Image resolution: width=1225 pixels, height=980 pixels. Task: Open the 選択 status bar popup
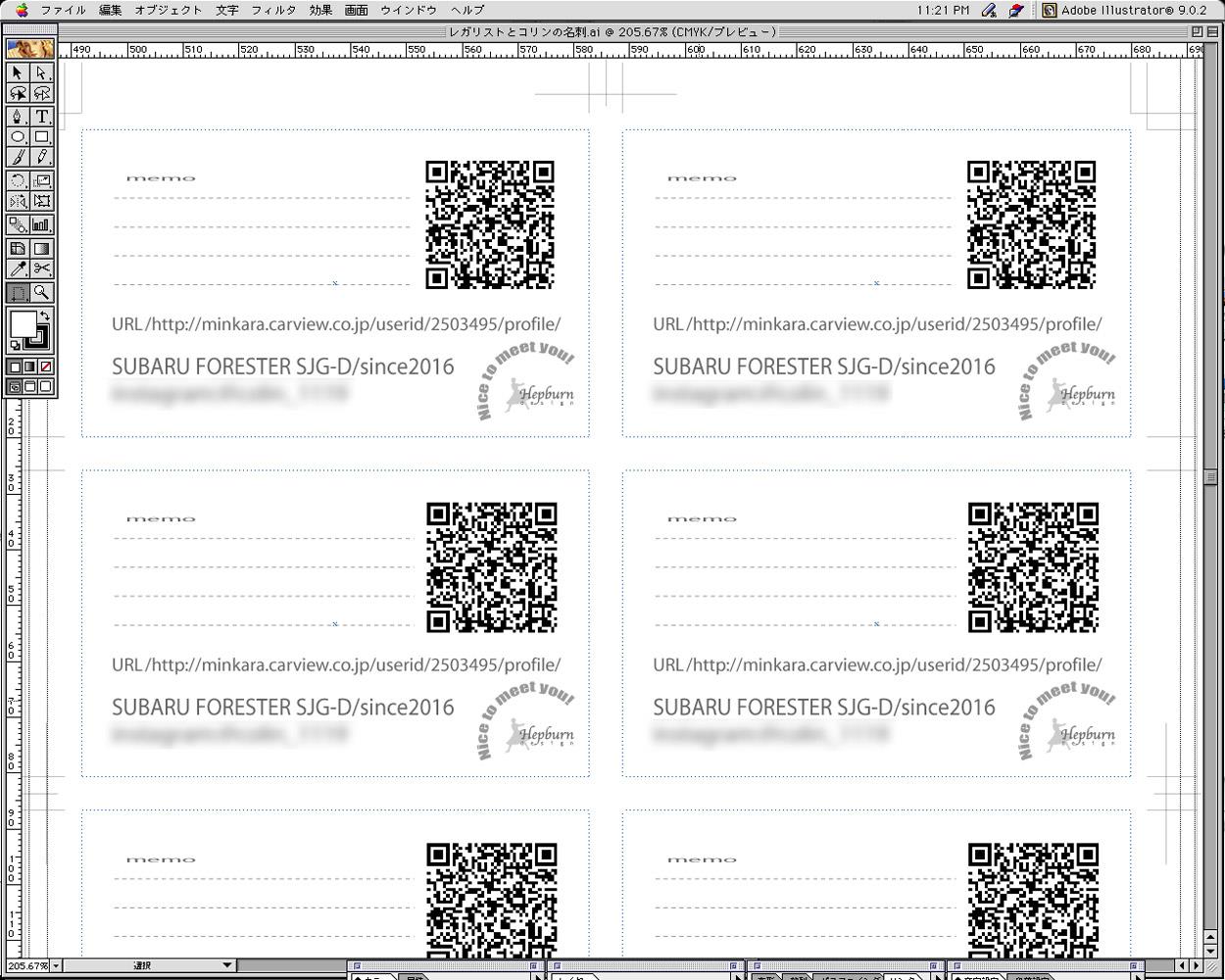[x=149, y=966]
